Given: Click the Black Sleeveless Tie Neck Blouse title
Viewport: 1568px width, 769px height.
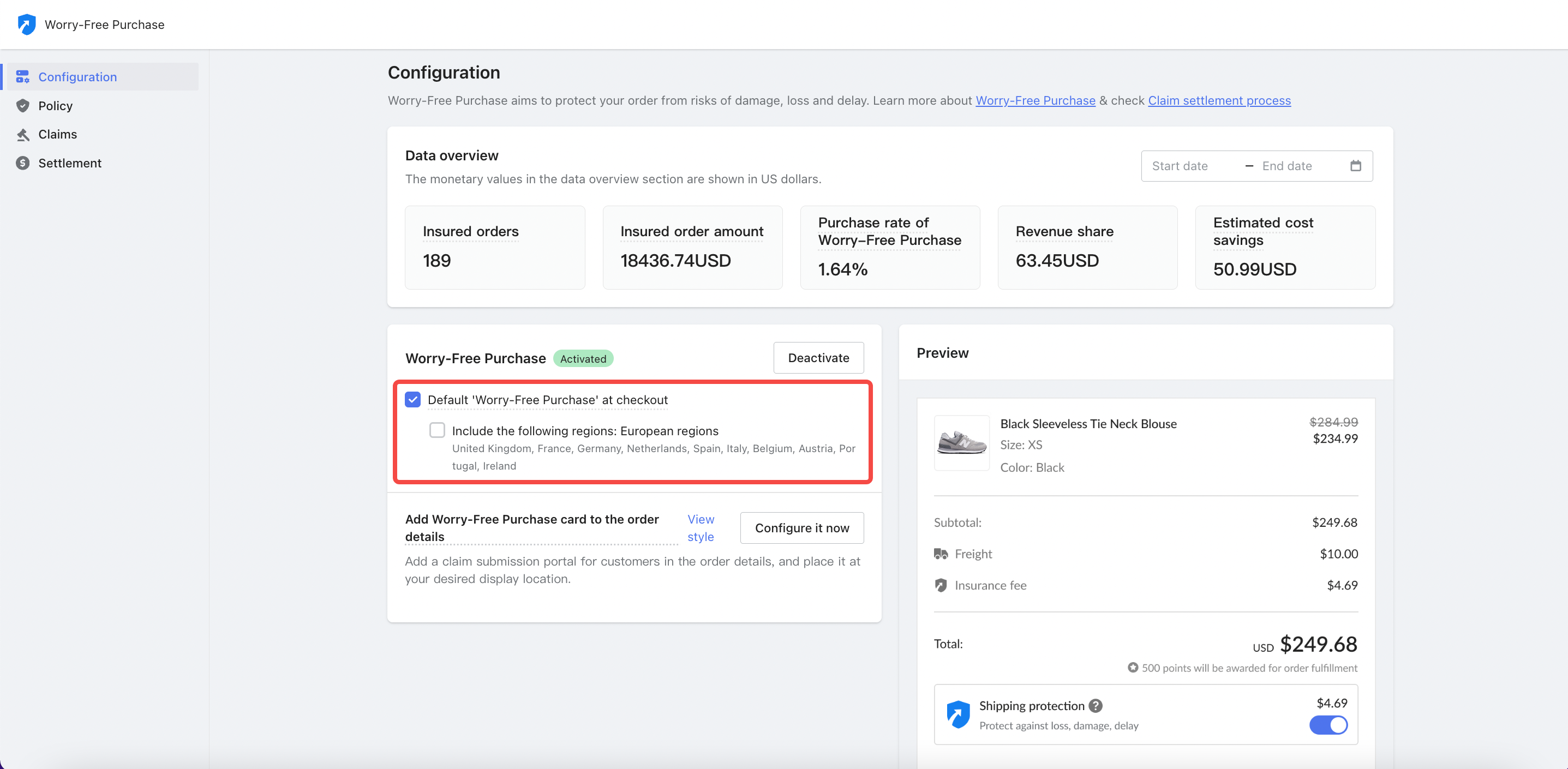Looking at the screenshot, I should pos(1088,423).
